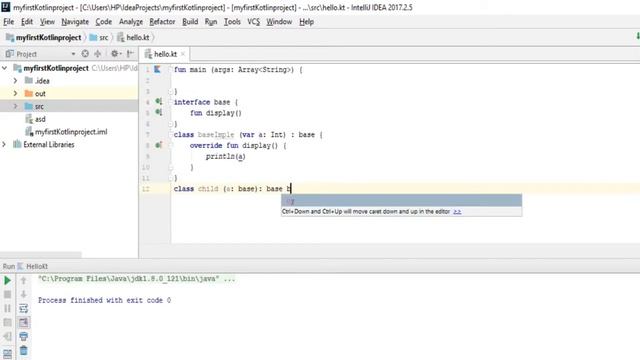The image size is (640, 360).
Task: Click myfirstKotlinproject breadcrumb
Action: pyautogui.click(x=44, y=38)
